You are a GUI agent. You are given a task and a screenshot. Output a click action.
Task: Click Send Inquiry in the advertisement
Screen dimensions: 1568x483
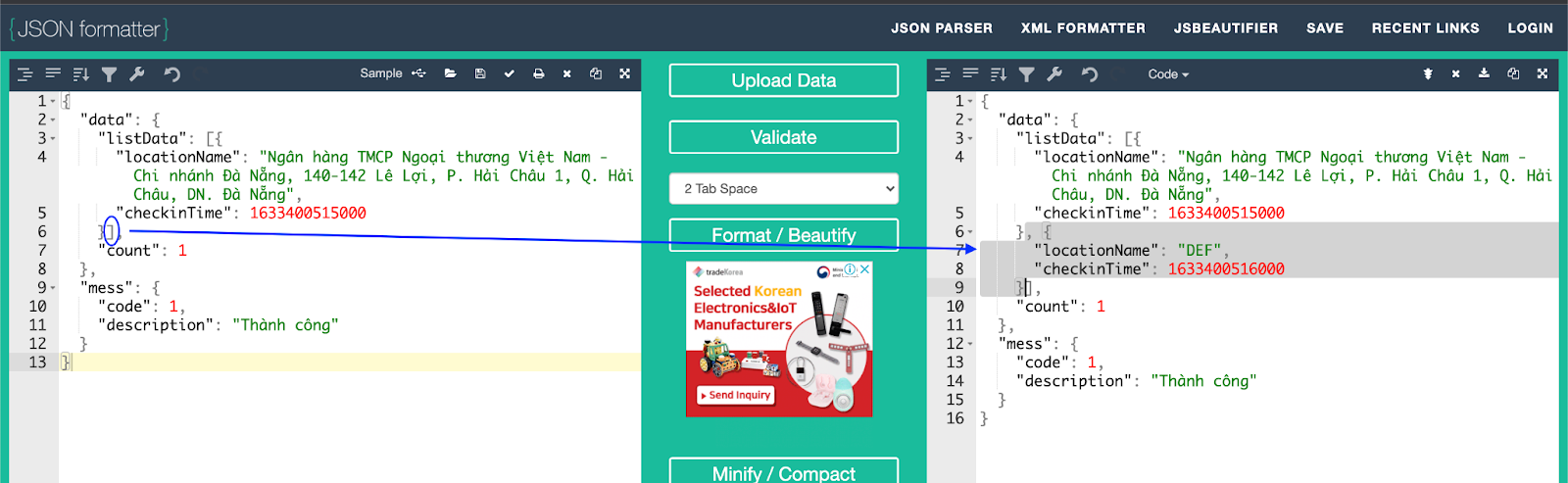coord(736,395)
